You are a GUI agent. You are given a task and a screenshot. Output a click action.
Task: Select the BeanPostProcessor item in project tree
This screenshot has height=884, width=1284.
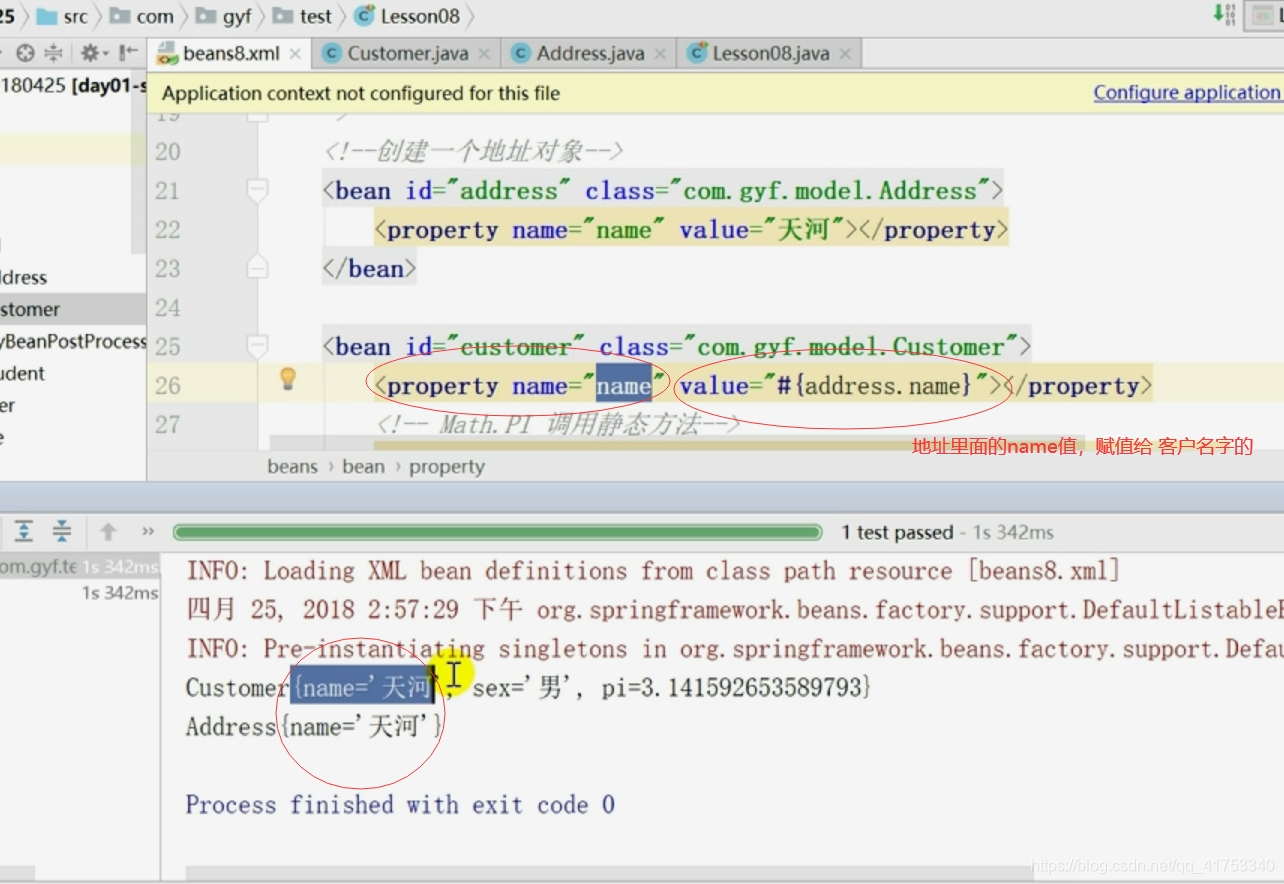[73, 341]
